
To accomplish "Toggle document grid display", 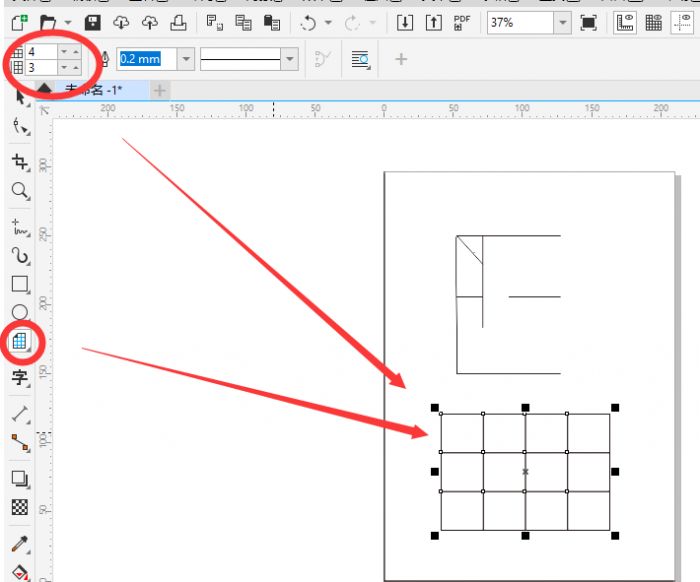I will point(654,22).
